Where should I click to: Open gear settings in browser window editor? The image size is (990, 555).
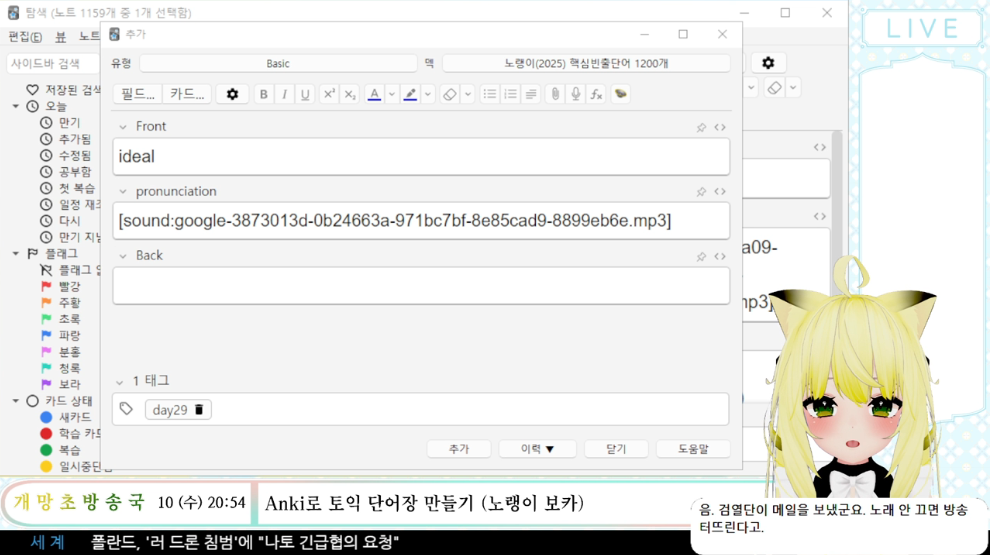click(x=768, y=63)
